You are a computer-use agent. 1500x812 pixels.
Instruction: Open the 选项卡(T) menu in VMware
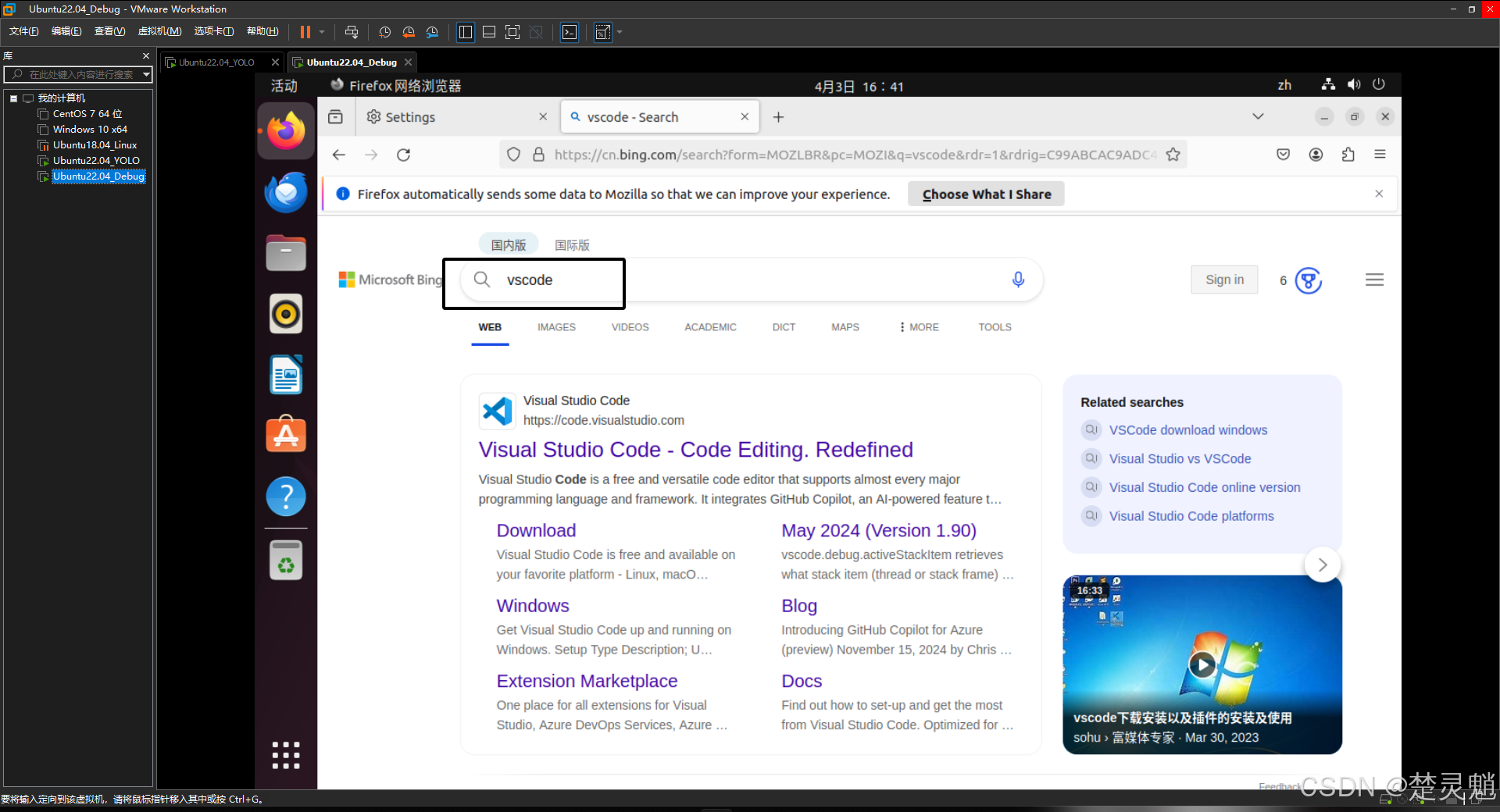tap(214, 31)
